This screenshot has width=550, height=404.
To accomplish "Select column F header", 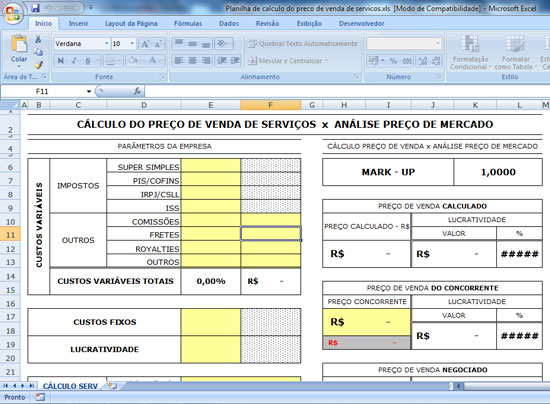I will coord(270,105).
